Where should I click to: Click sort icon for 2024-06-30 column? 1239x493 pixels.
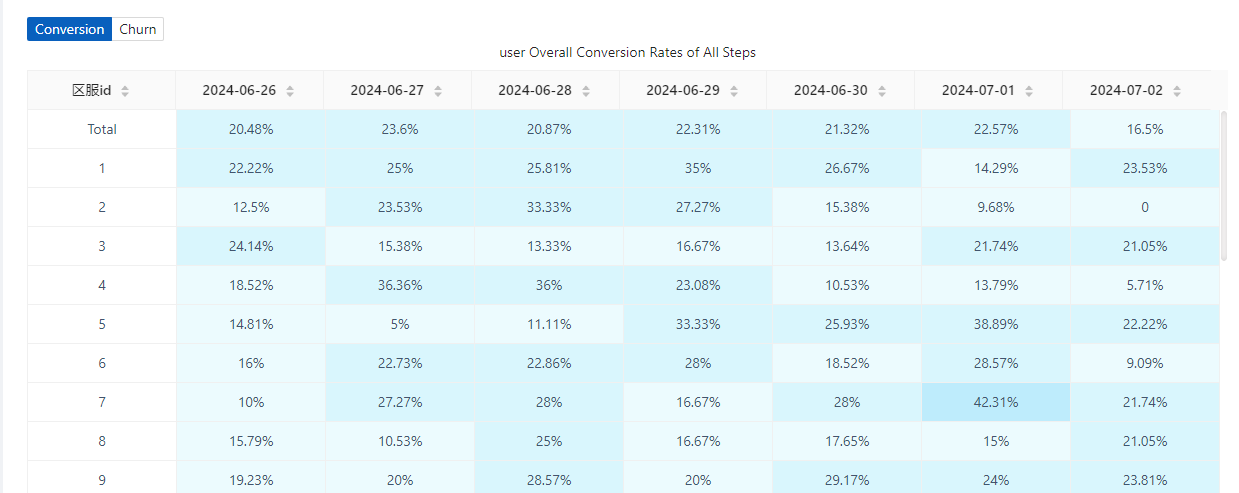(882, 91)
